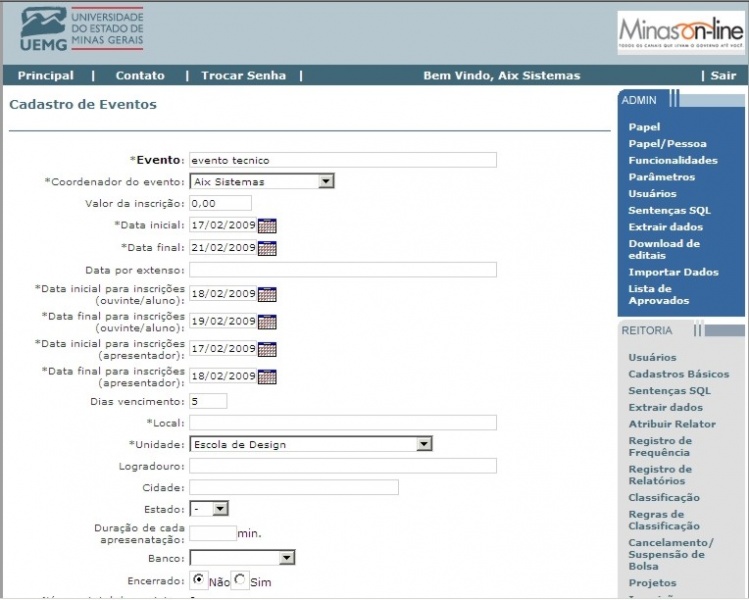Open calendar for Data final inscrições apresentador

coord(267,376)
